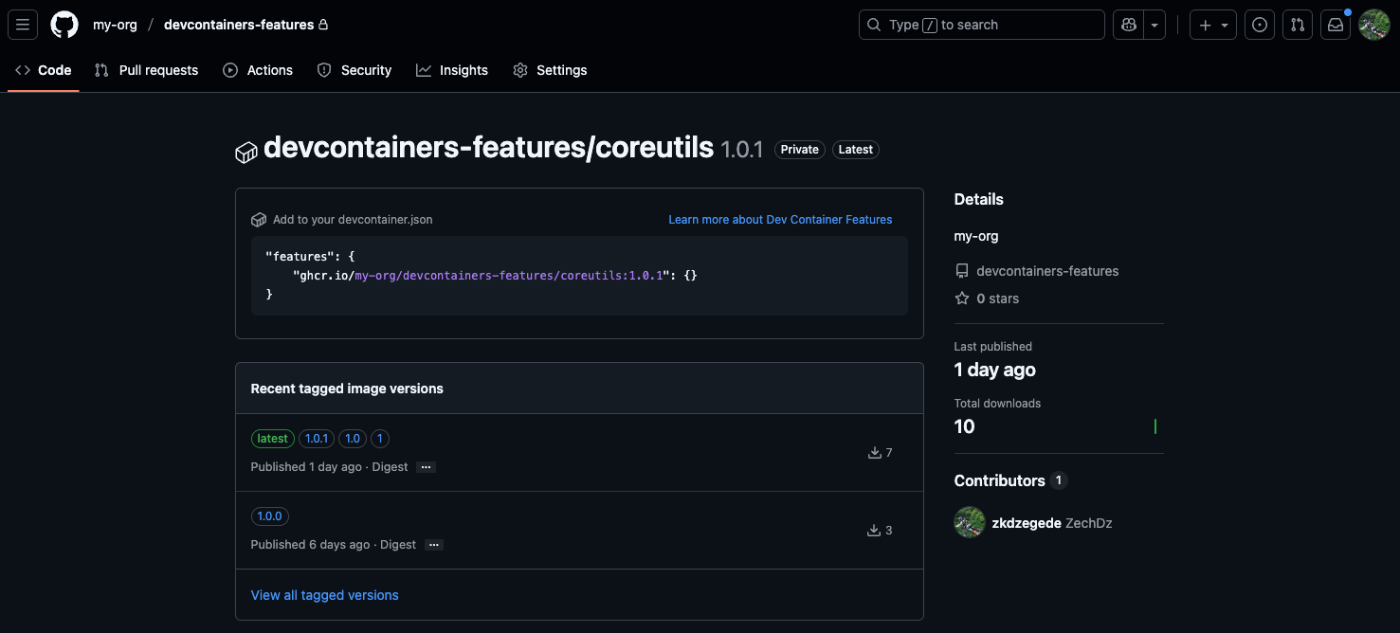Focus the 'Type / to search' field

pyautogui.click(x=982, y=25)
